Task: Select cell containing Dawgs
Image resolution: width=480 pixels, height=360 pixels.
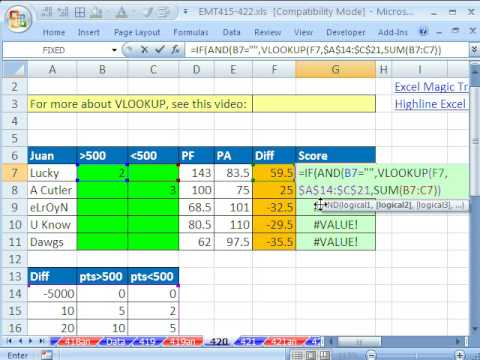Action: pos(52,242)
